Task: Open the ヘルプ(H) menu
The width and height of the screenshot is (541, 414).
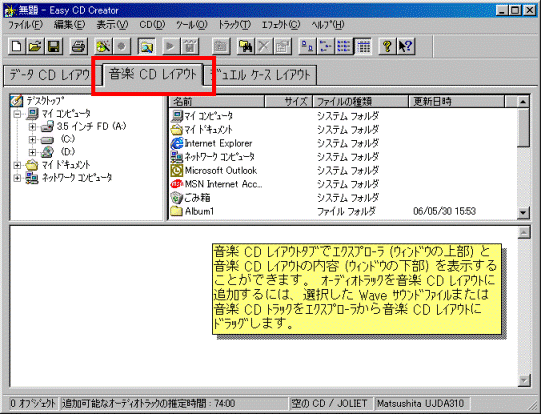Action: click(x=328, y=25)
